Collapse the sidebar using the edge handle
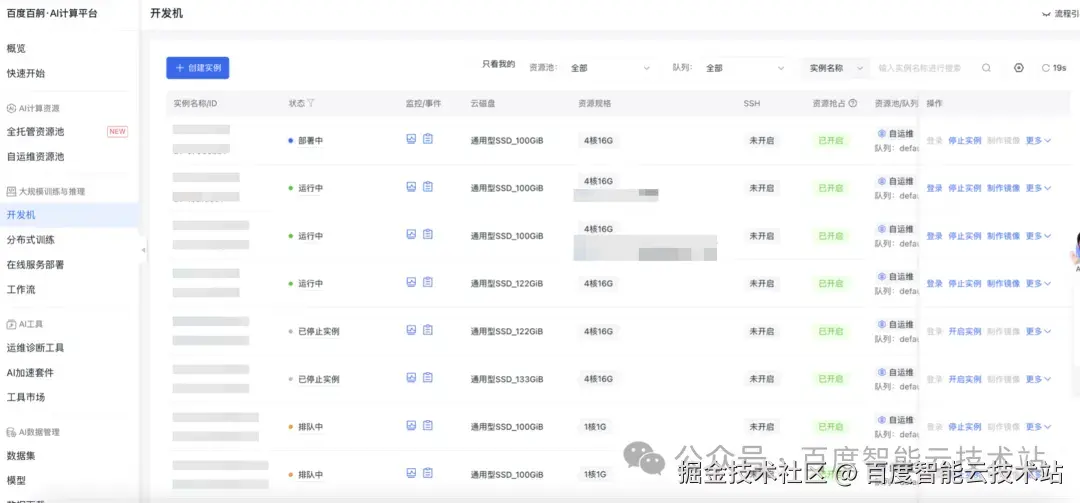Viewport: 1080px width, 503px height. pos(143,250)
